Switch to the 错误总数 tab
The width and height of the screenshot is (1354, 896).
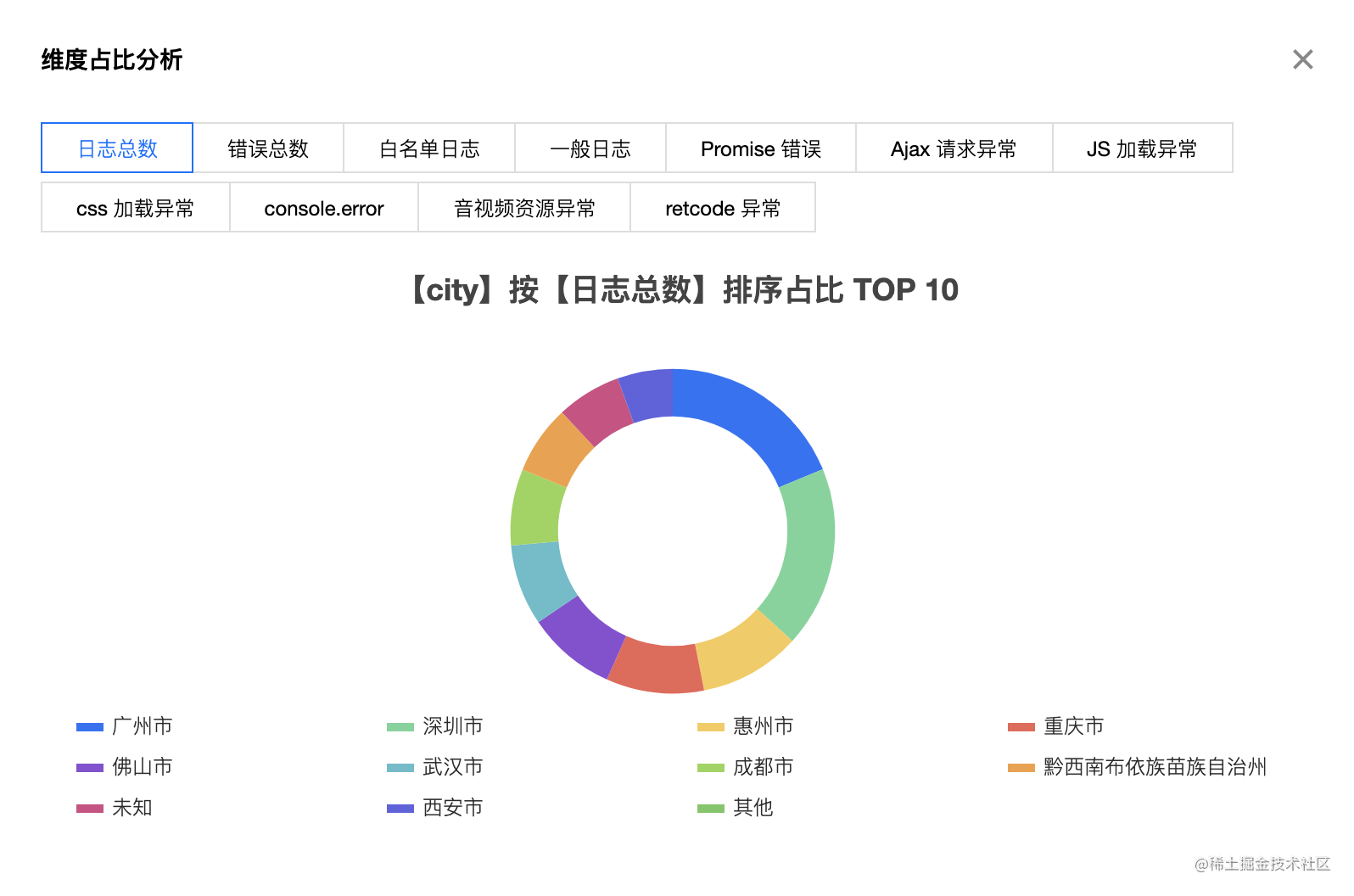click(268, 148)
